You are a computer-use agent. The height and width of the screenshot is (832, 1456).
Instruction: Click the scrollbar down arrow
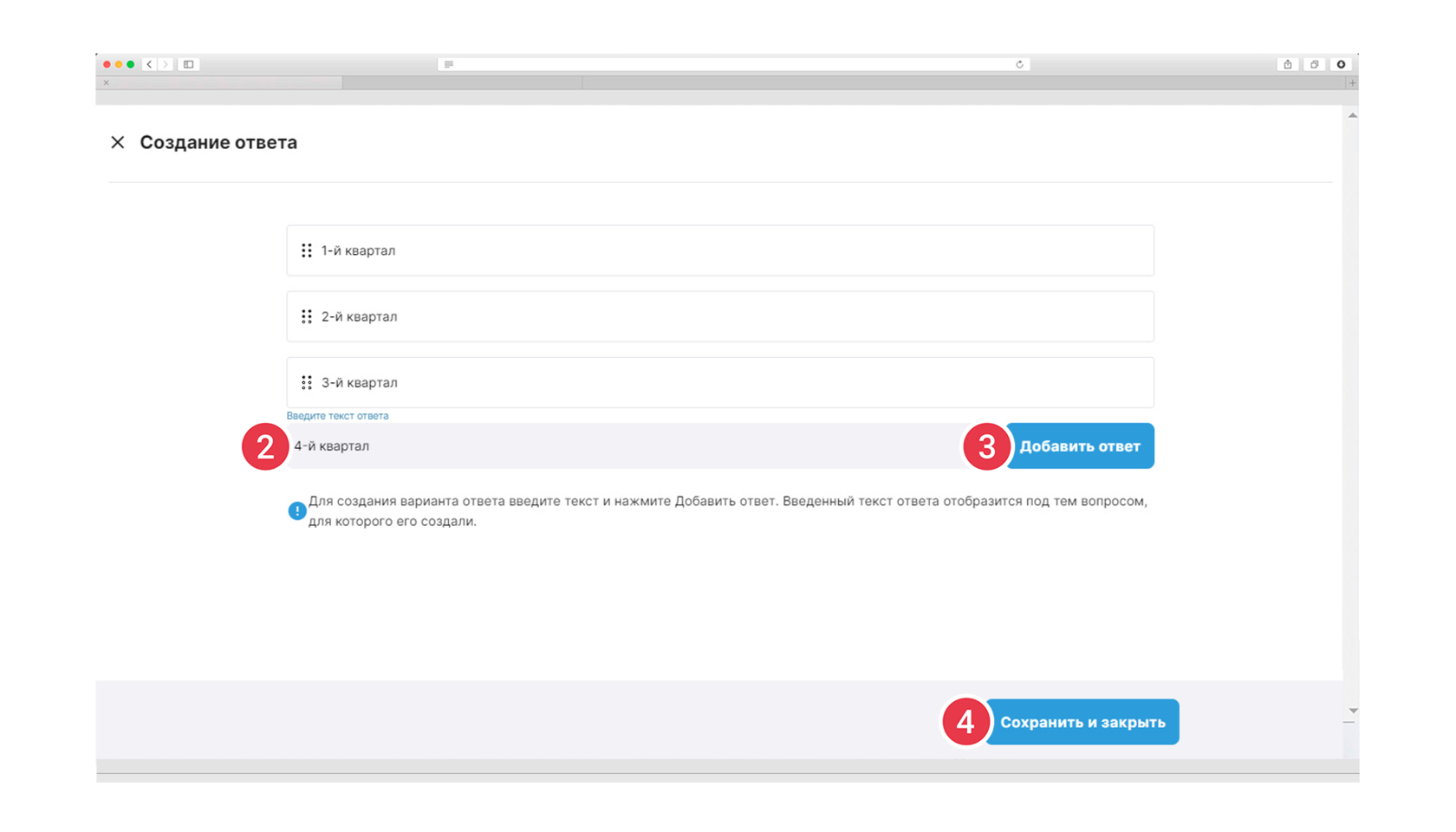(x=1352, y=711)
